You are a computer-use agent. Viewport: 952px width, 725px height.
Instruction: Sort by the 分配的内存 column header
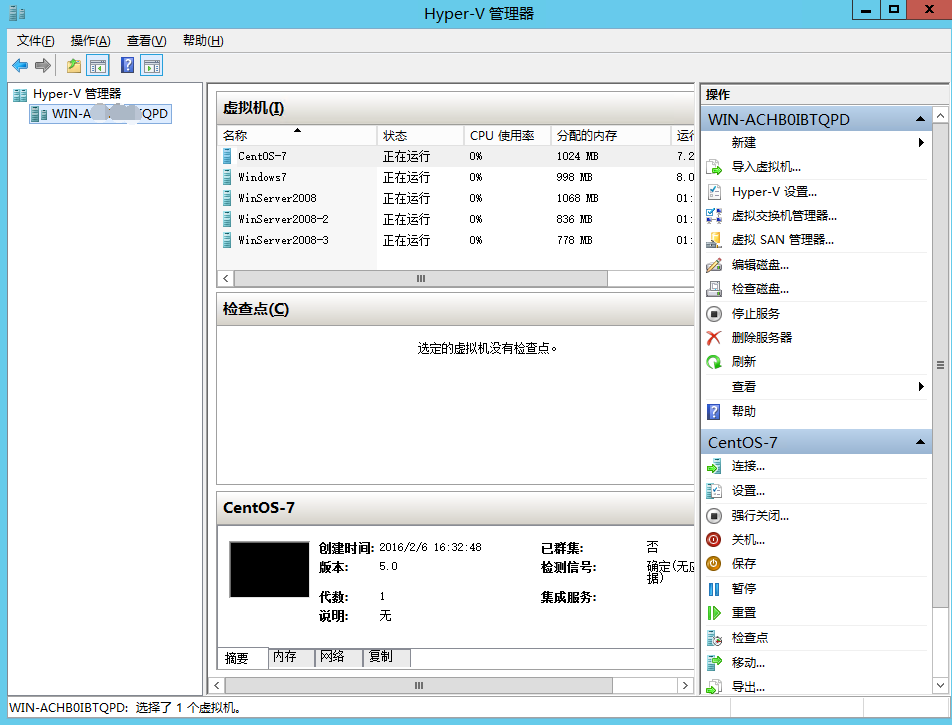tap(610, 135)
